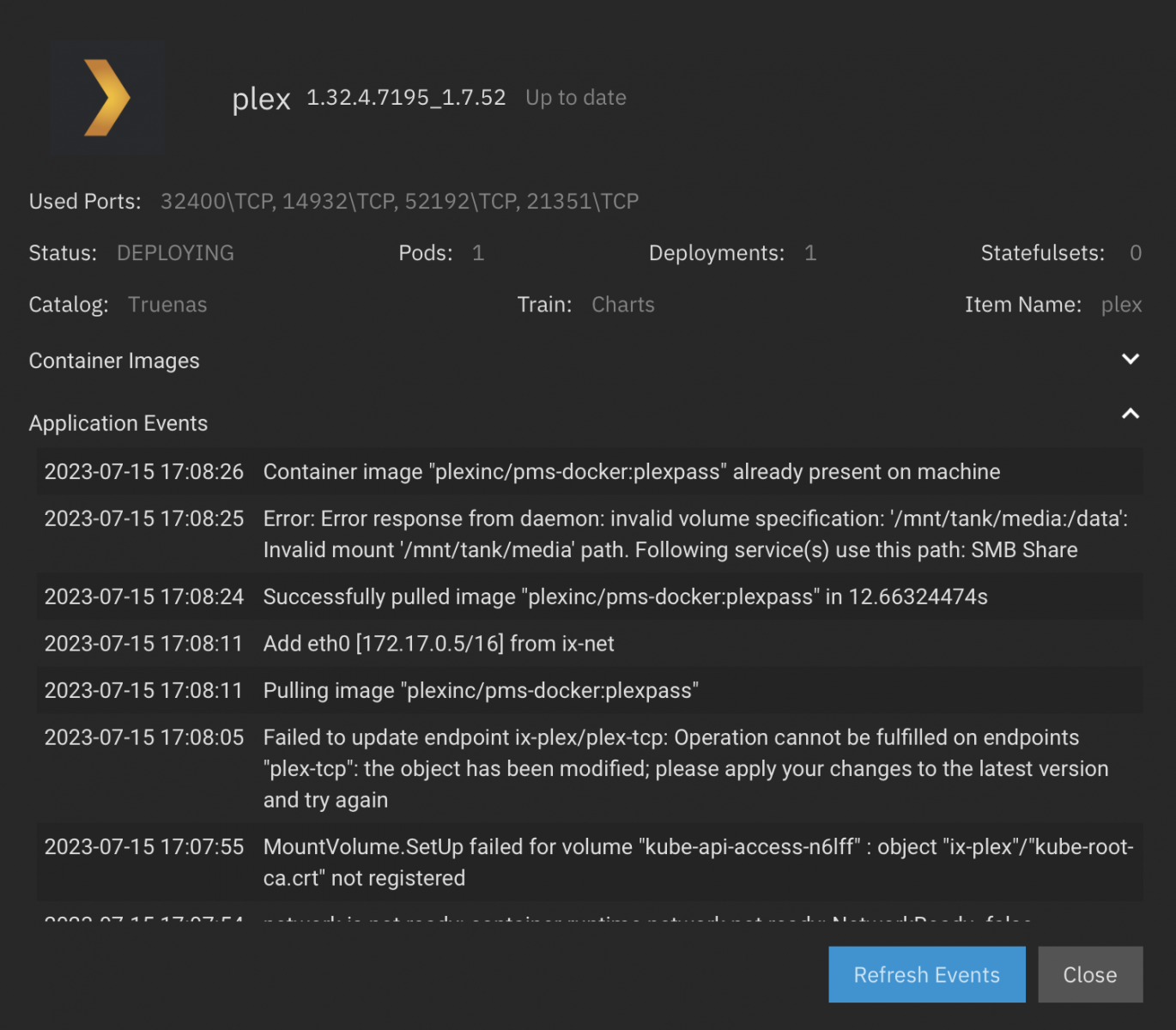Screen dimensions: 1176x1030
Task: Click the Truenas catalog value
Action: pyautogui.click(x=167, y=305)
